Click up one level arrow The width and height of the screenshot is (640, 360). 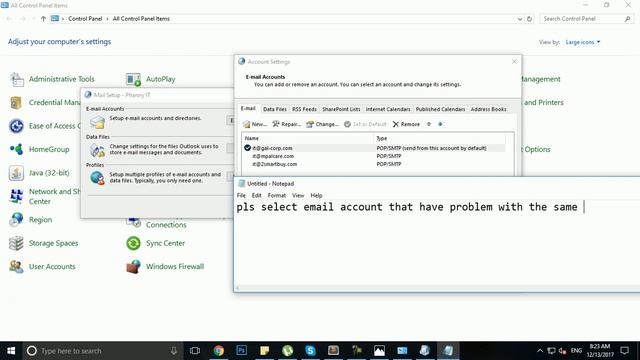(43, 19)
